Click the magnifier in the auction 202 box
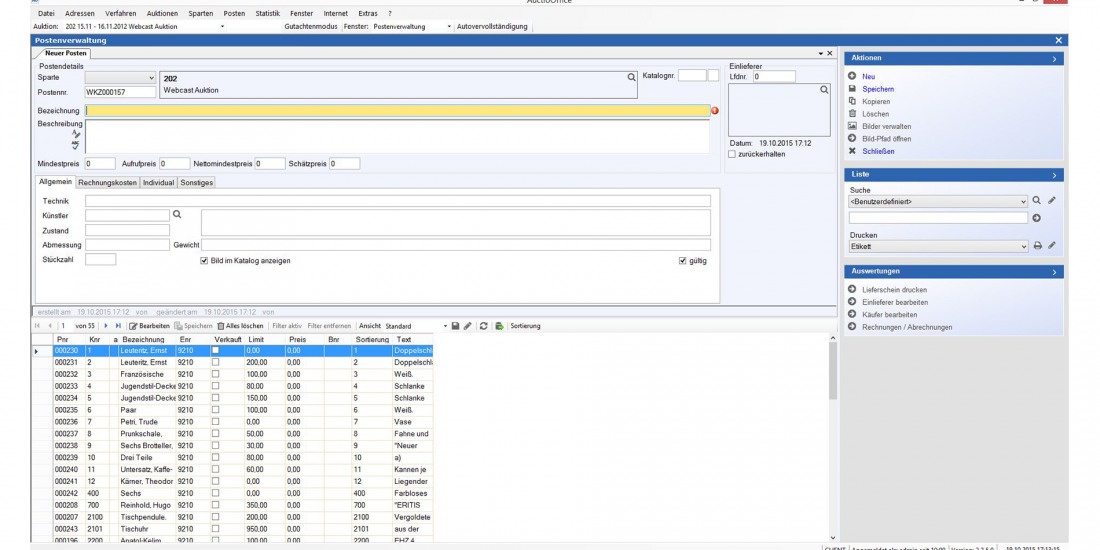Viewport: 1100px width, 550px height. [631, 78]
